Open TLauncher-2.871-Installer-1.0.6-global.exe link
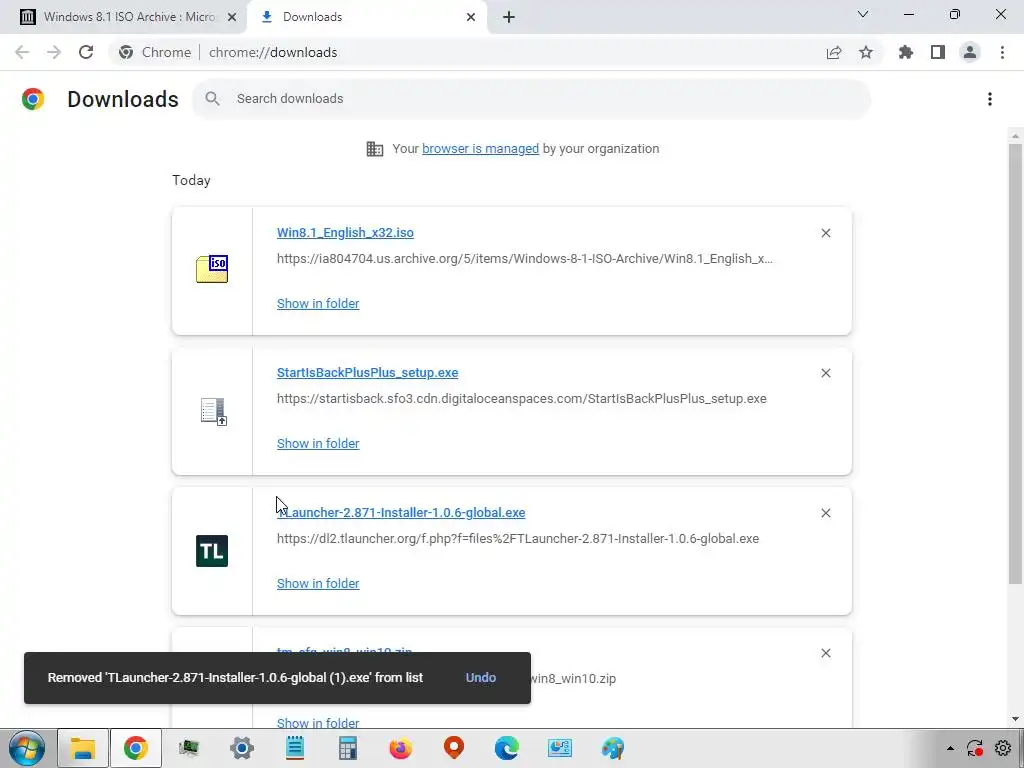This screenshot has height=768, width=1024. [x=401, y=513]
